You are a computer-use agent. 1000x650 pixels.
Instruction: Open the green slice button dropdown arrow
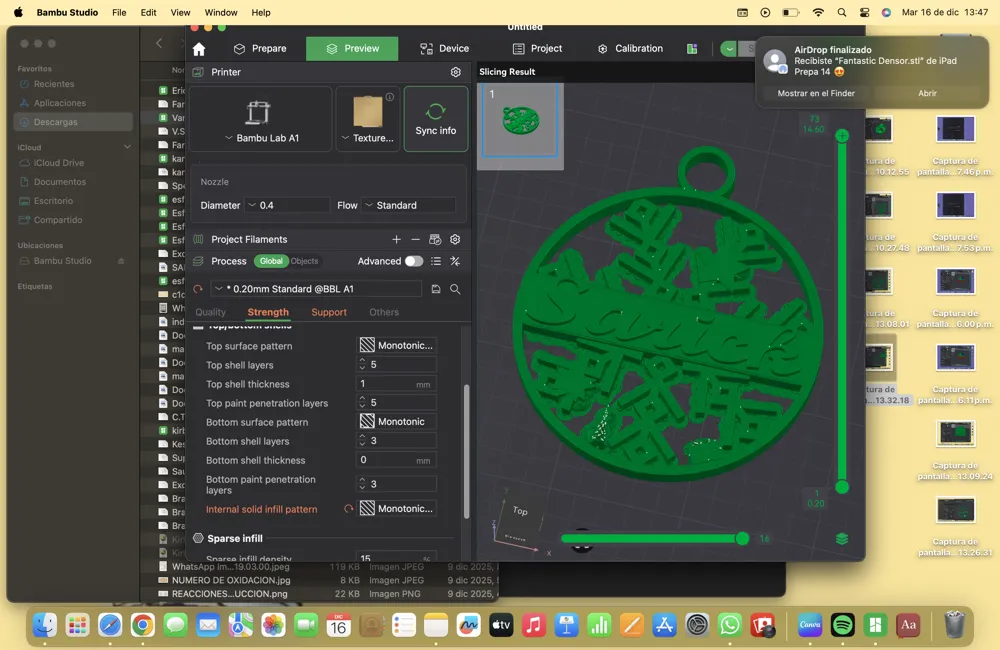tap(729, 49)
